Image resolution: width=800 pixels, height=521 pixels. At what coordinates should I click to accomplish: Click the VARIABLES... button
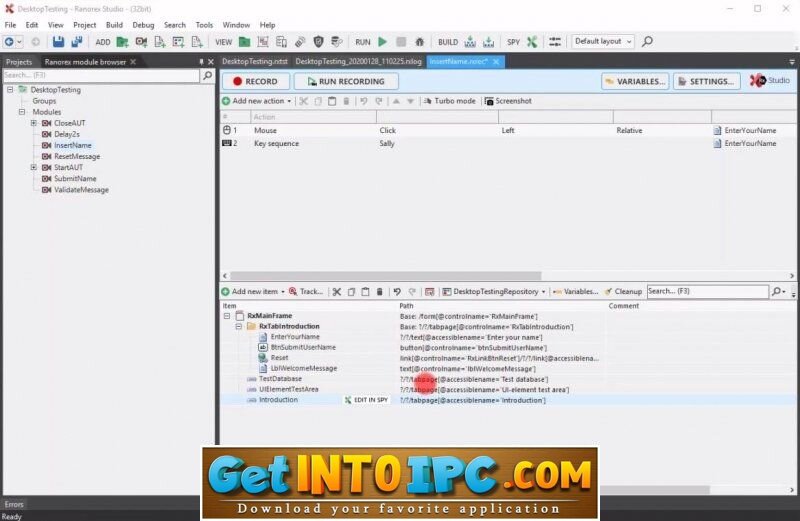pyautogui.click(x=635, y=81)
